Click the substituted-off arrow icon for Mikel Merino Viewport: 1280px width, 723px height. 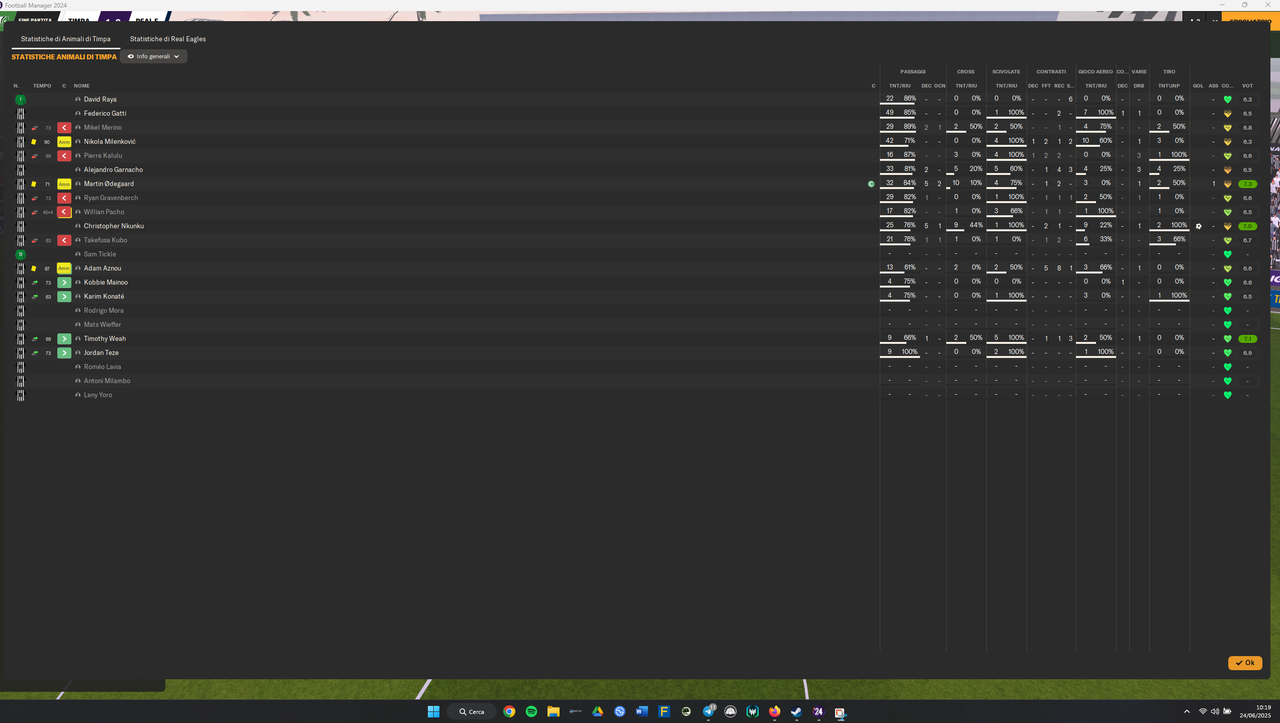[64, 128]
